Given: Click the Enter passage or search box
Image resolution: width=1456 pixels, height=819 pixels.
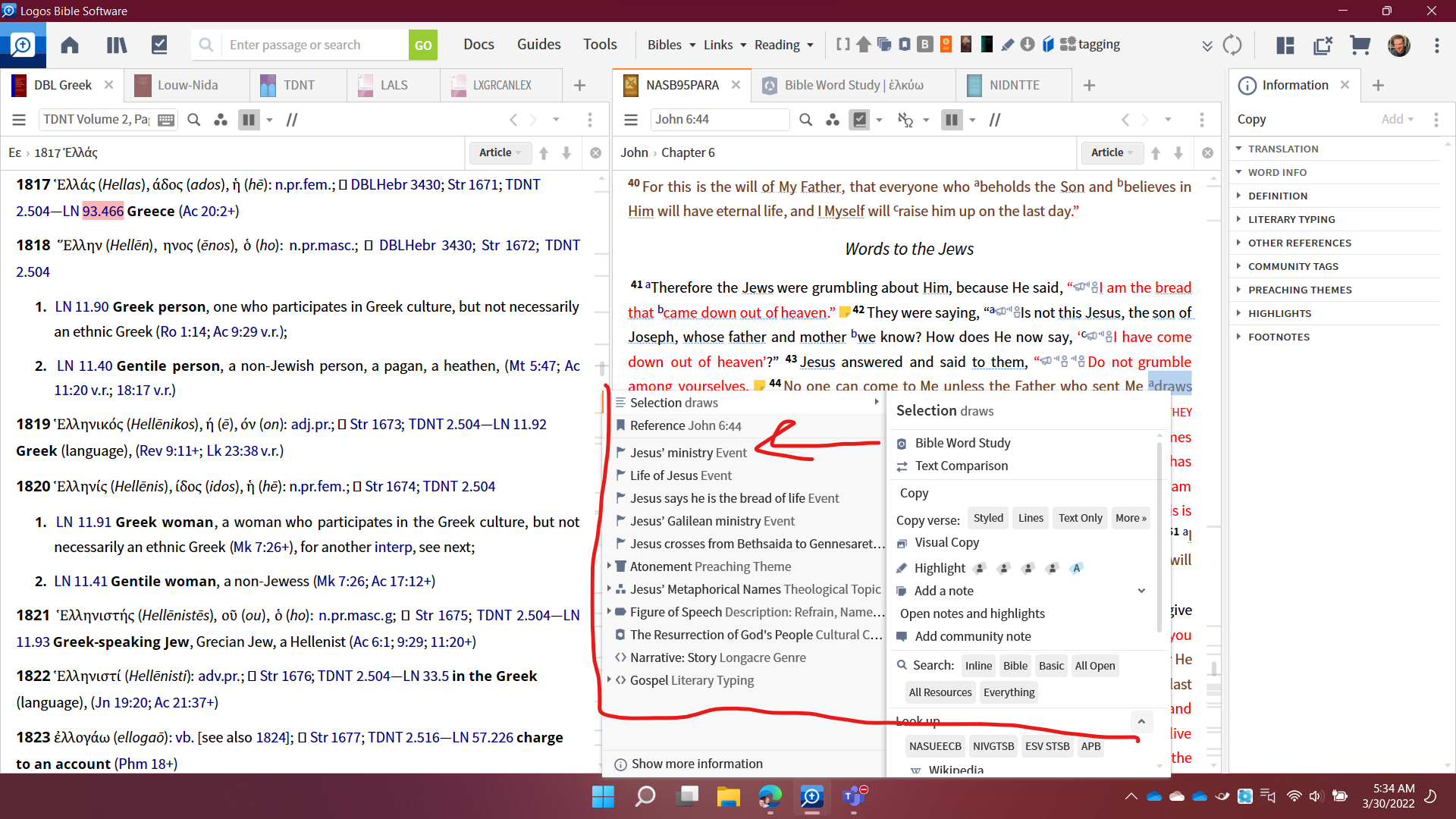Looking at the screenshot, I should [x=315, y=45].
